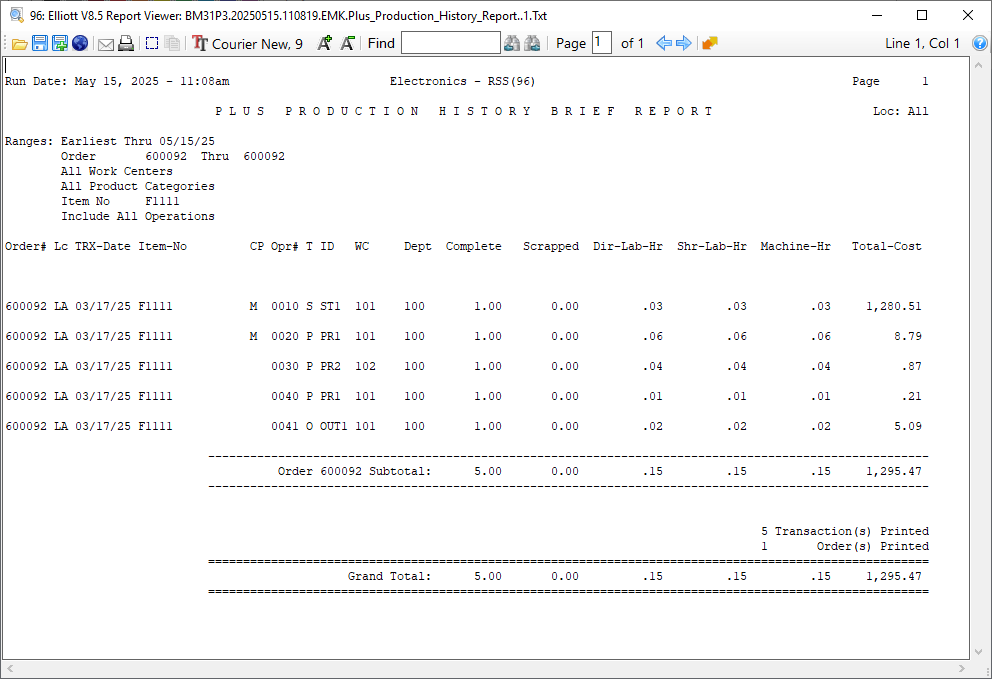The height and width of the screenshot is (679, 992).
Task: Click the ID value PR2
Action: [x=330, y=366]
